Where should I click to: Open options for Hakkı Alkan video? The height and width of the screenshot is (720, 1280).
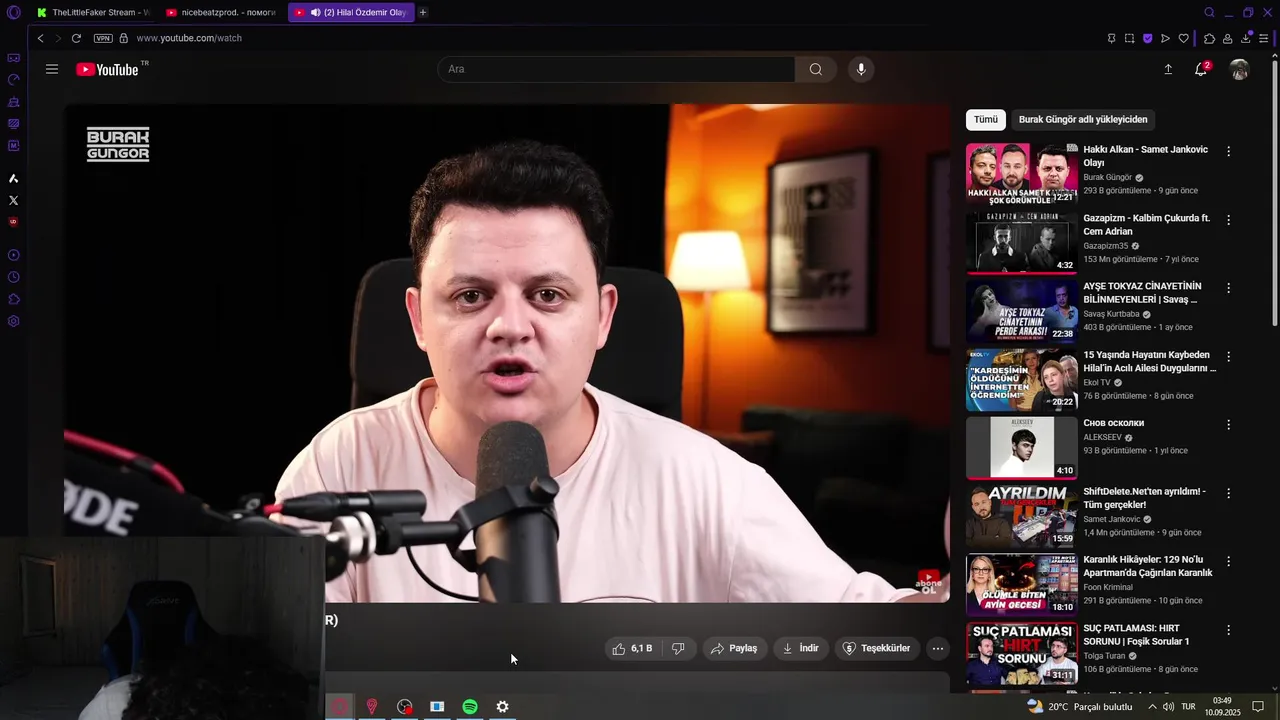[x=1229, y=151]
